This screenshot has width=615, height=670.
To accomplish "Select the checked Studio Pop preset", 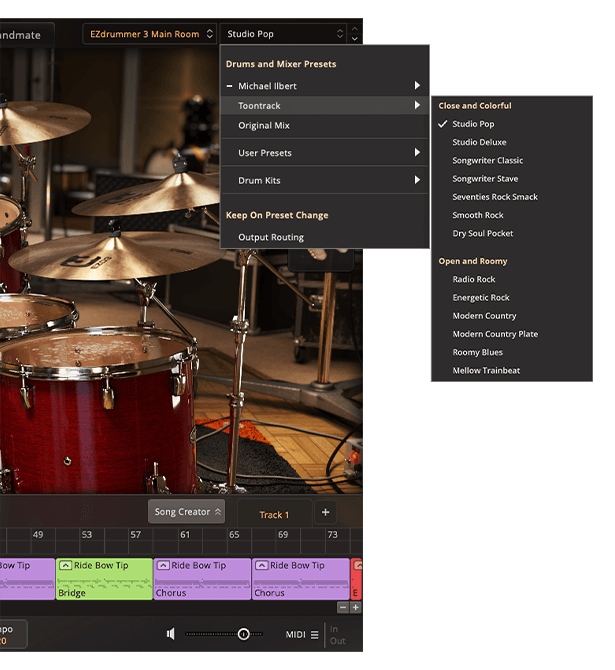I will pos(473,124).
